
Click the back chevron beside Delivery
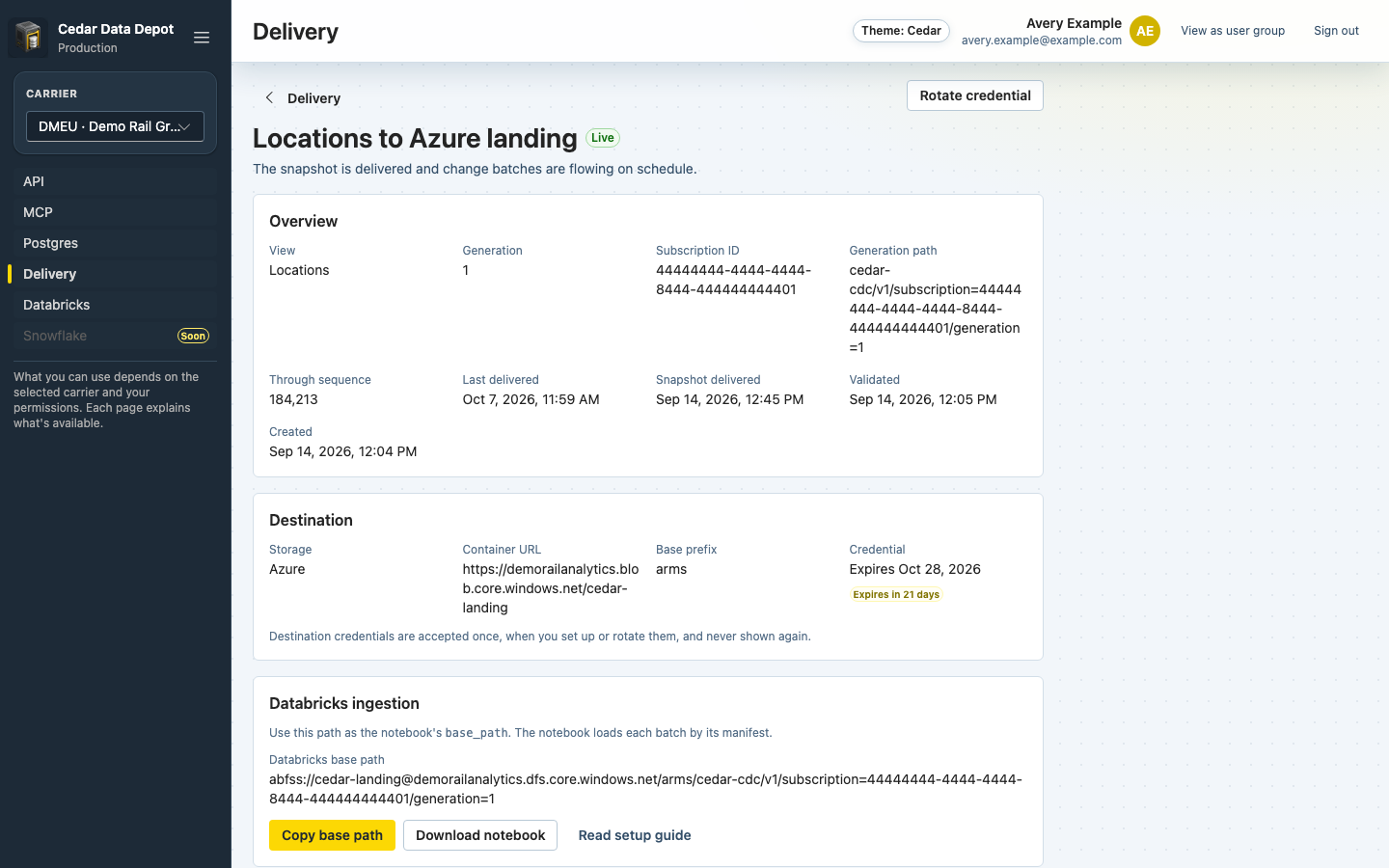[269, 97]
